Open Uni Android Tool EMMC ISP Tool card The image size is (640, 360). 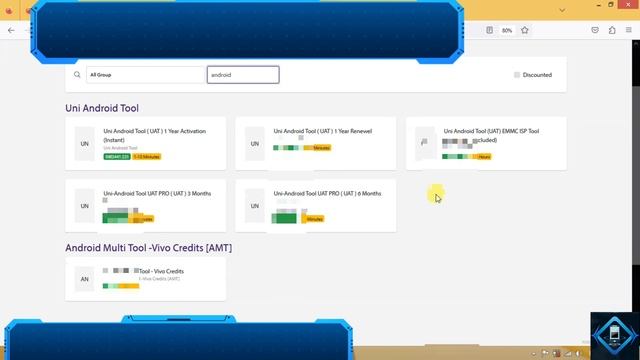tap(486, 143)
